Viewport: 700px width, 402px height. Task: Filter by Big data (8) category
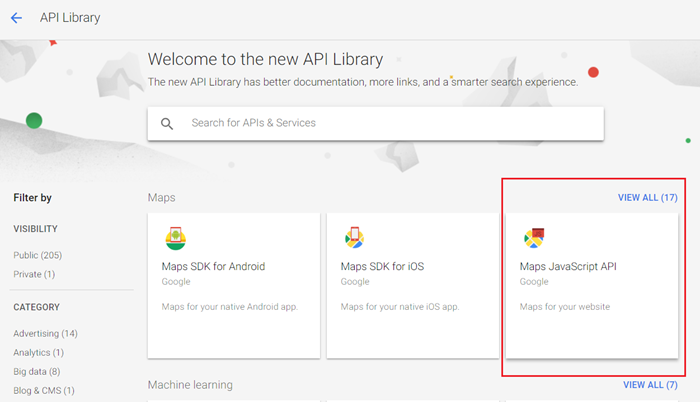pyautogui.click(x=37, y=372)
